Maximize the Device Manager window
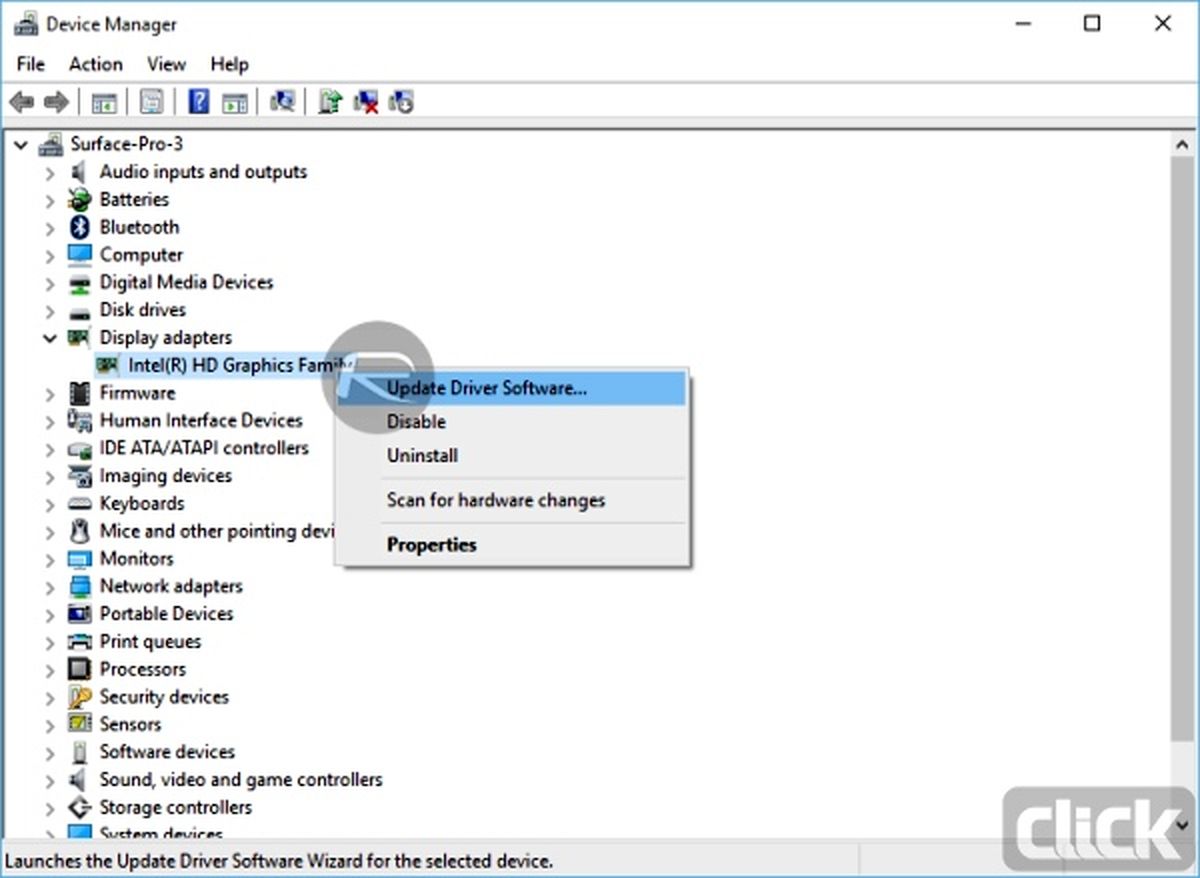This screenshot has width=1200, height=878. [x=1092, y=23]
